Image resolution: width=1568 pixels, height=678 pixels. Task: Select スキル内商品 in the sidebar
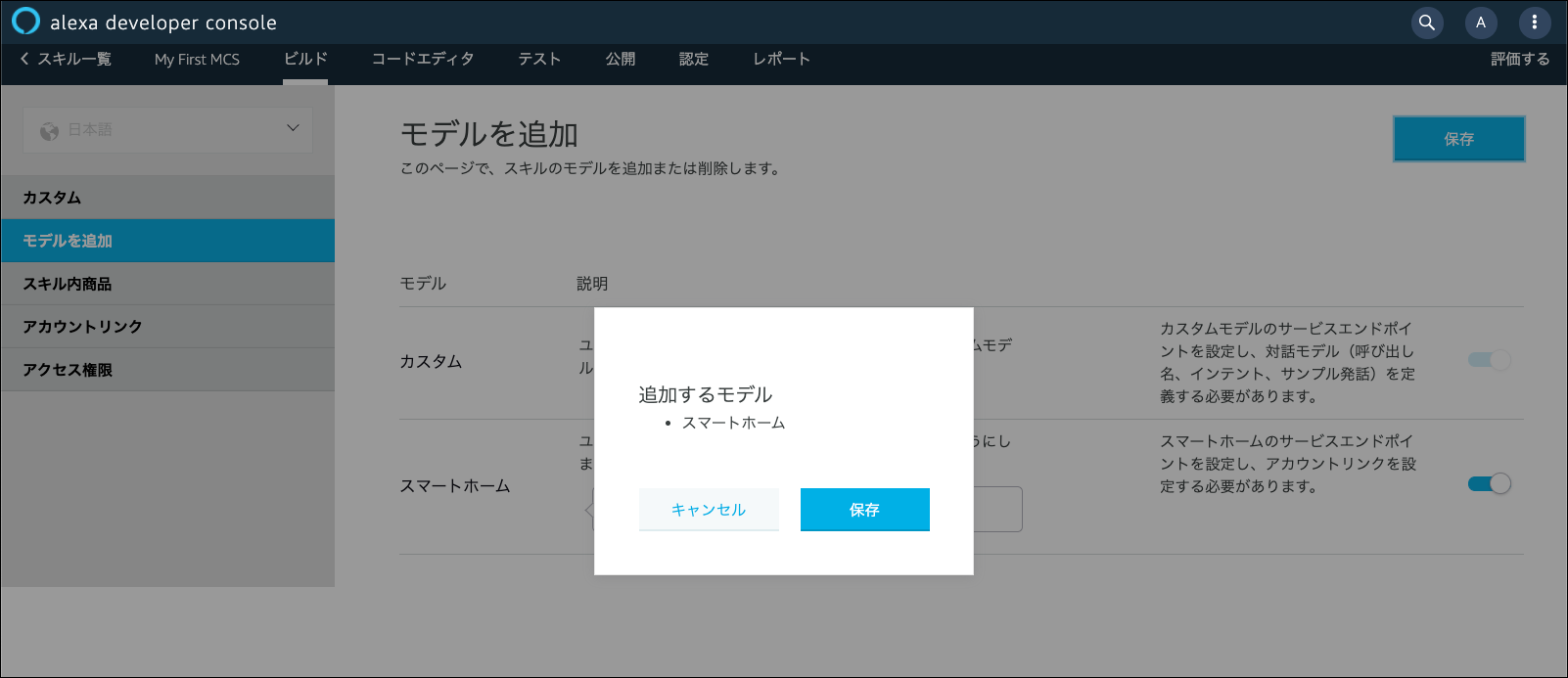pos(68,284)
